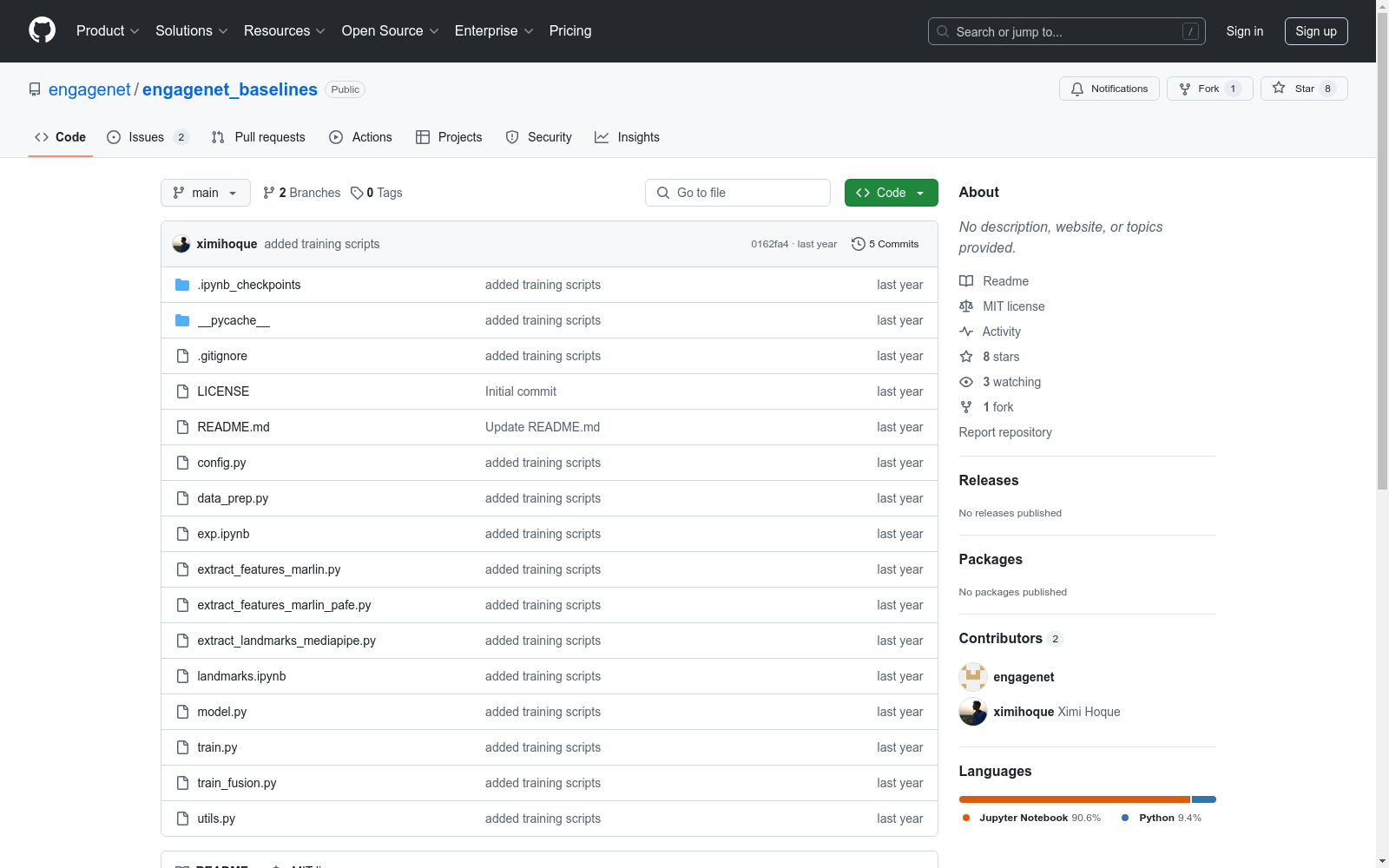Click the Sign in link
Image resolution: width=1389 pixels, height=868 pixels.
pos(1245,31)
